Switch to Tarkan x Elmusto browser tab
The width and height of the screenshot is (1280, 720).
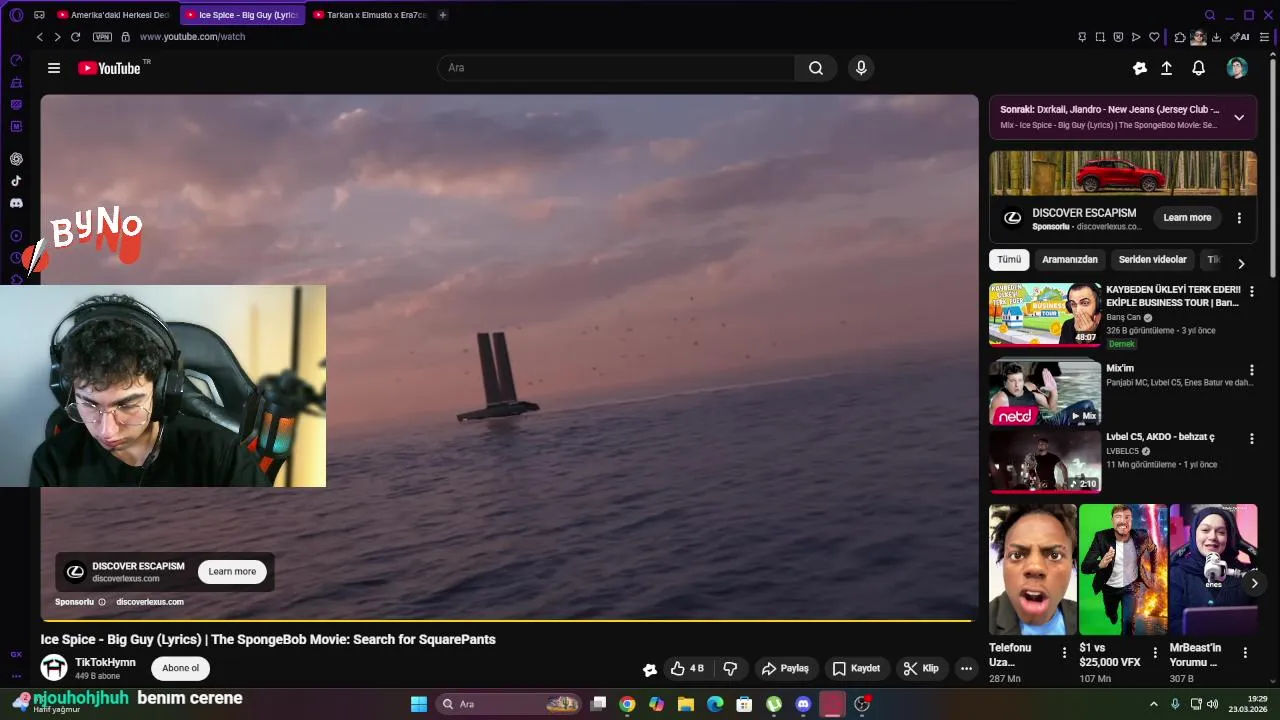(369, 15)
